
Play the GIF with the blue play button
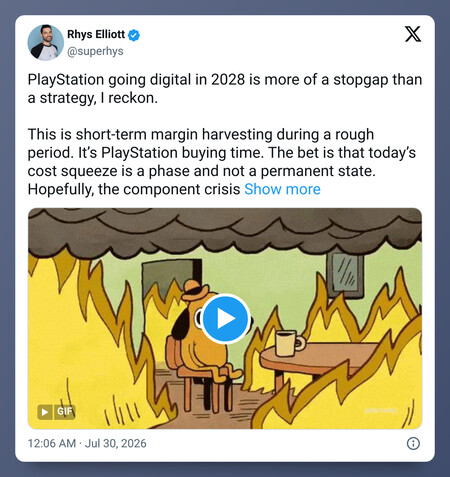click(x=226, y=319)
